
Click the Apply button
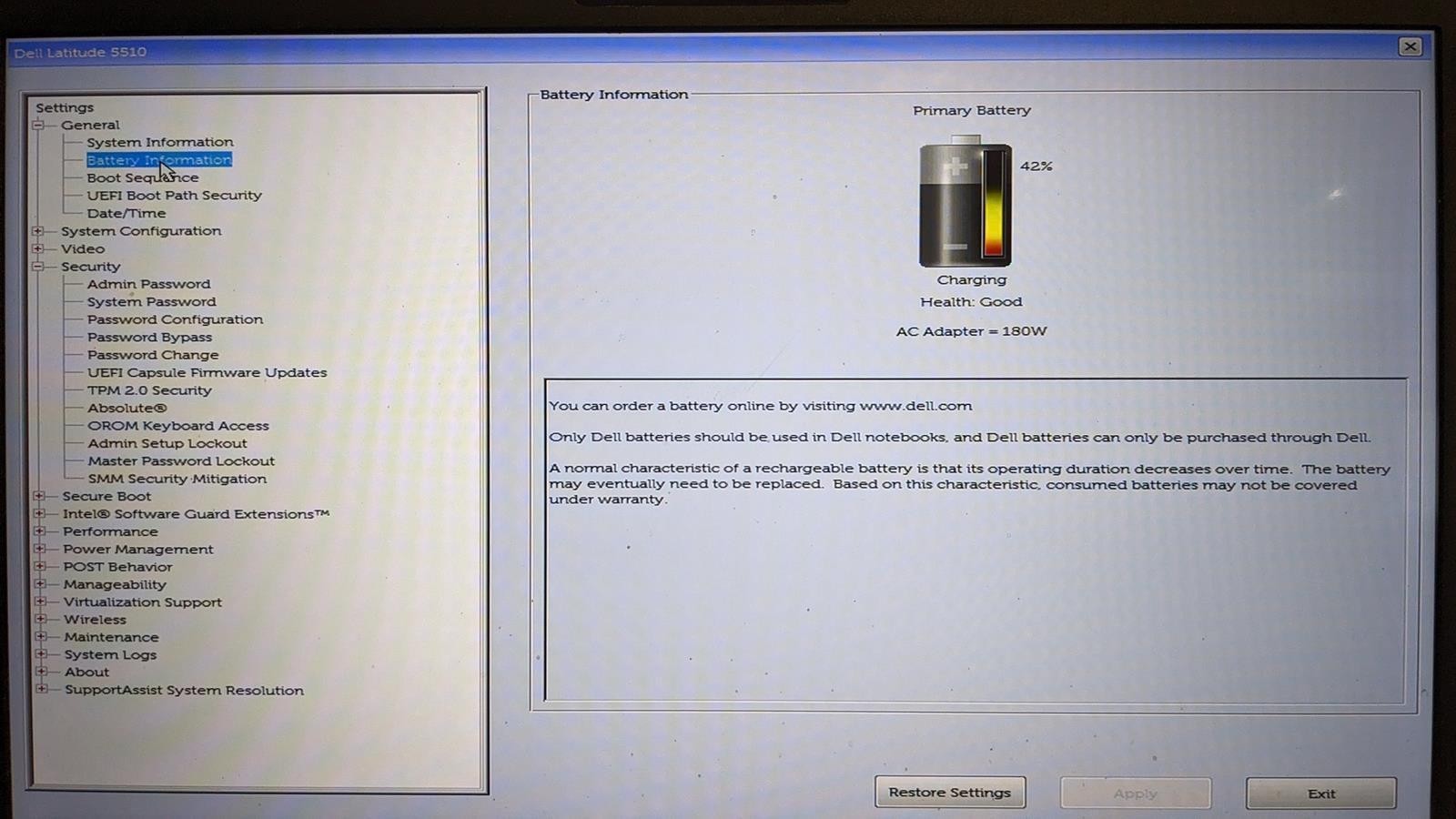[x=1136, y=794]
